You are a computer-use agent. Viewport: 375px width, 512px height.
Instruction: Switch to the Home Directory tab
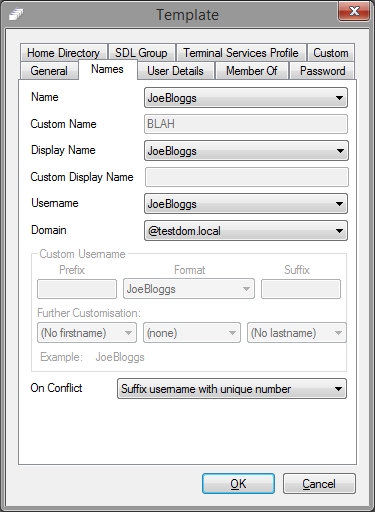click(x=63, y=53)
